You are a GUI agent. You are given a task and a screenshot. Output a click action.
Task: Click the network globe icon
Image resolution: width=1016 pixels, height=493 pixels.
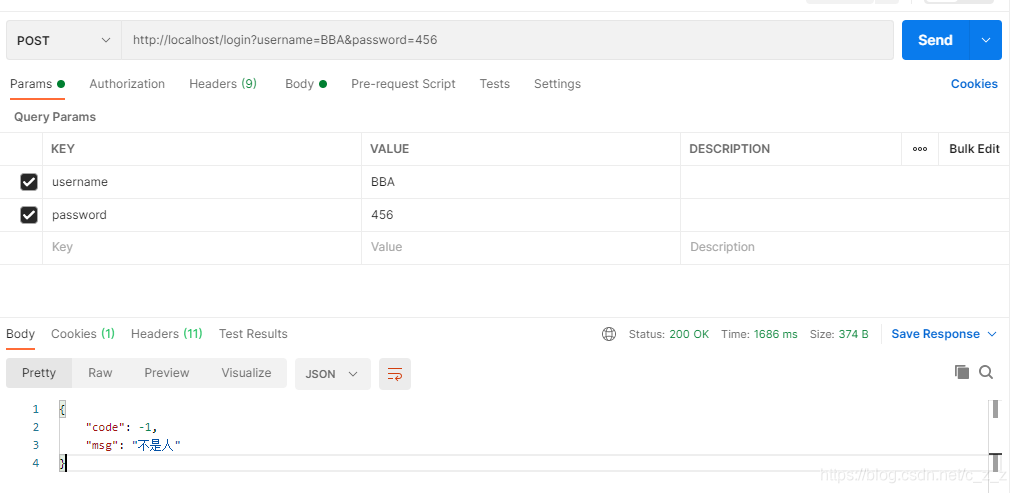609,334
